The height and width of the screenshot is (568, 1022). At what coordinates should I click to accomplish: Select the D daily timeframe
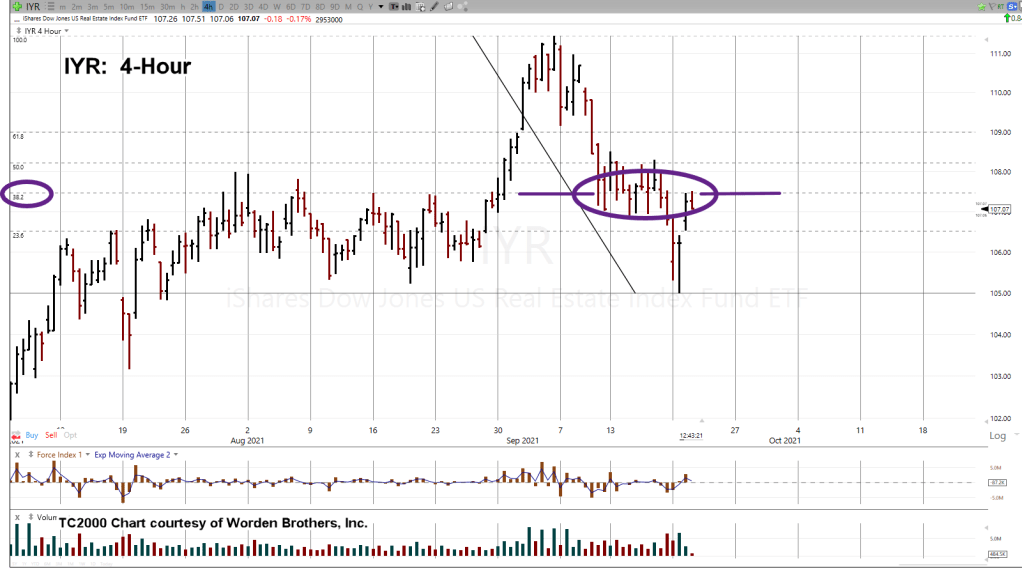point(221,6)
